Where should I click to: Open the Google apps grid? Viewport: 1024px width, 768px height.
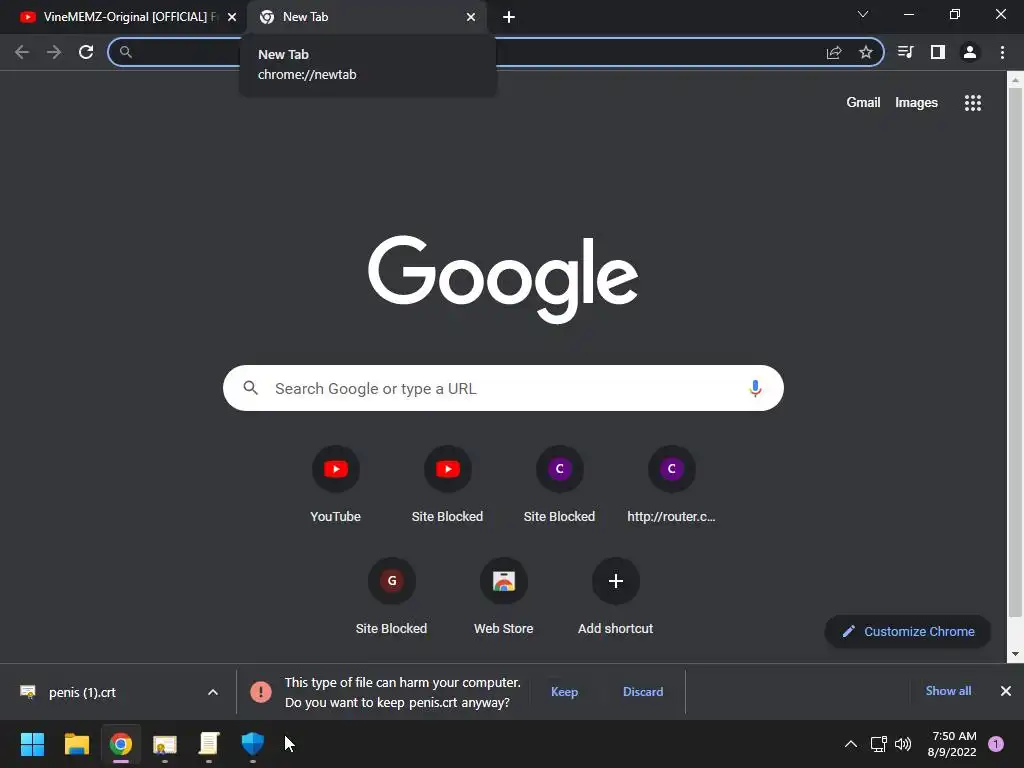point(973,103)
